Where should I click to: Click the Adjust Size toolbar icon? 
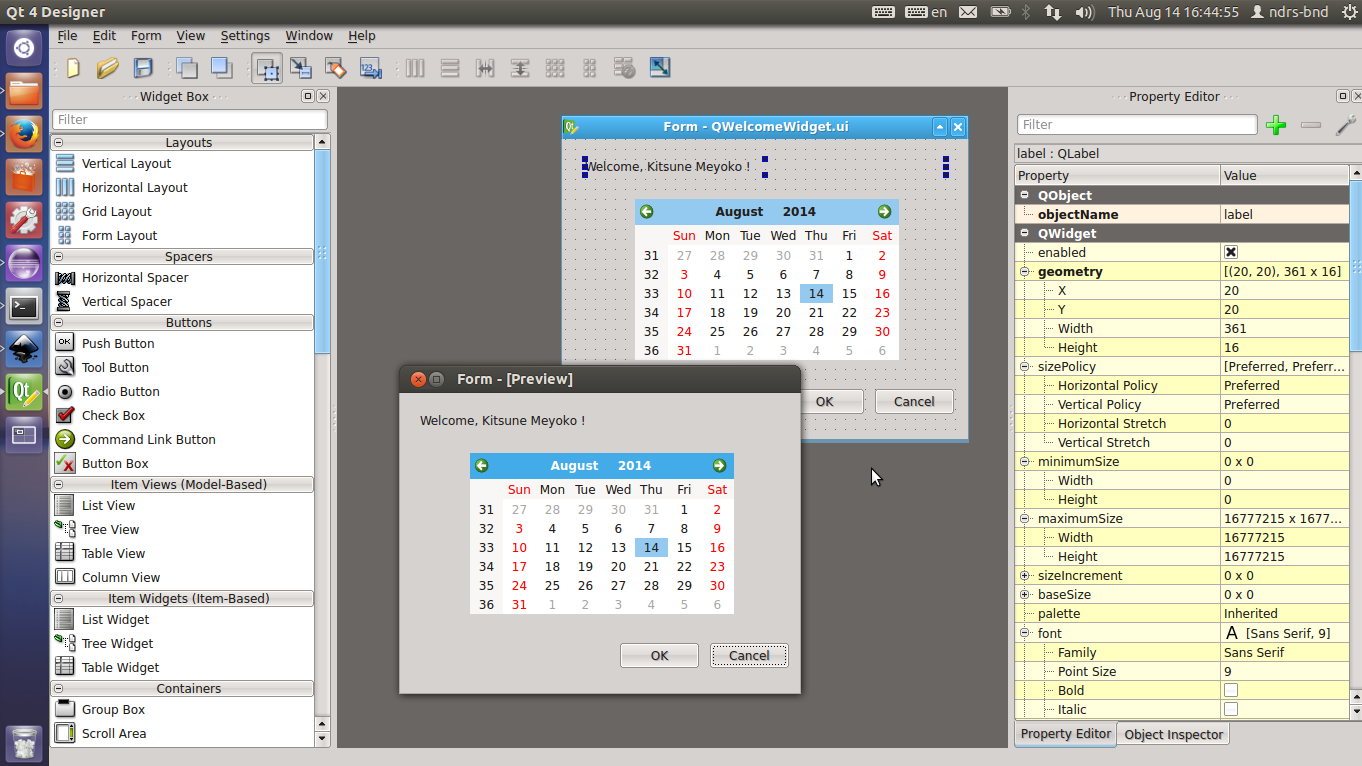pyautogui.click(x=659, y=68)
